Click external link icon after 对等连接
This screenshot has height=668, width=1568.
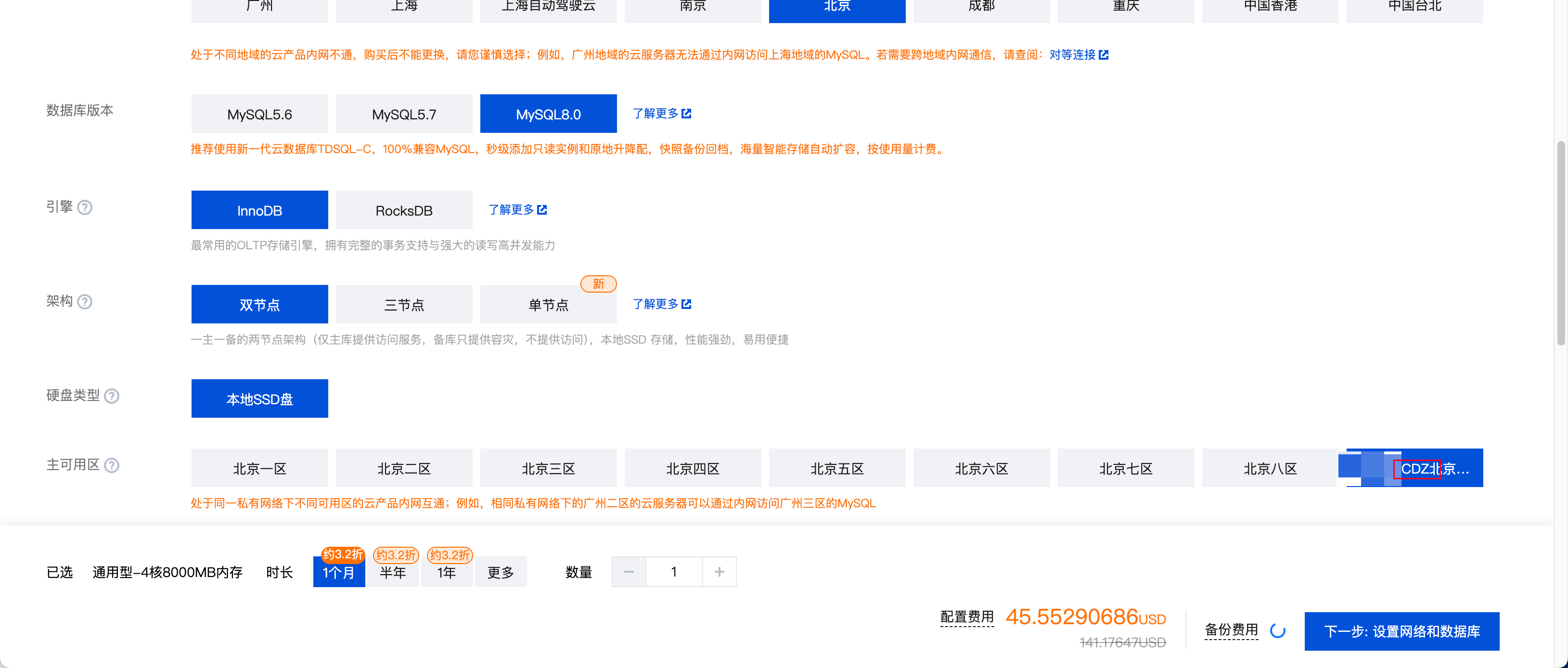pyautogui.click(x=1104, y=55)
